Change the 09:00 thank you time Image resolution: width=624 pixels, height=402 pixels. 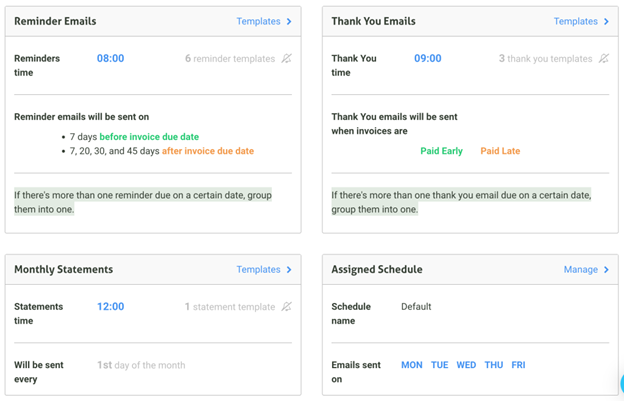[428, 59]
